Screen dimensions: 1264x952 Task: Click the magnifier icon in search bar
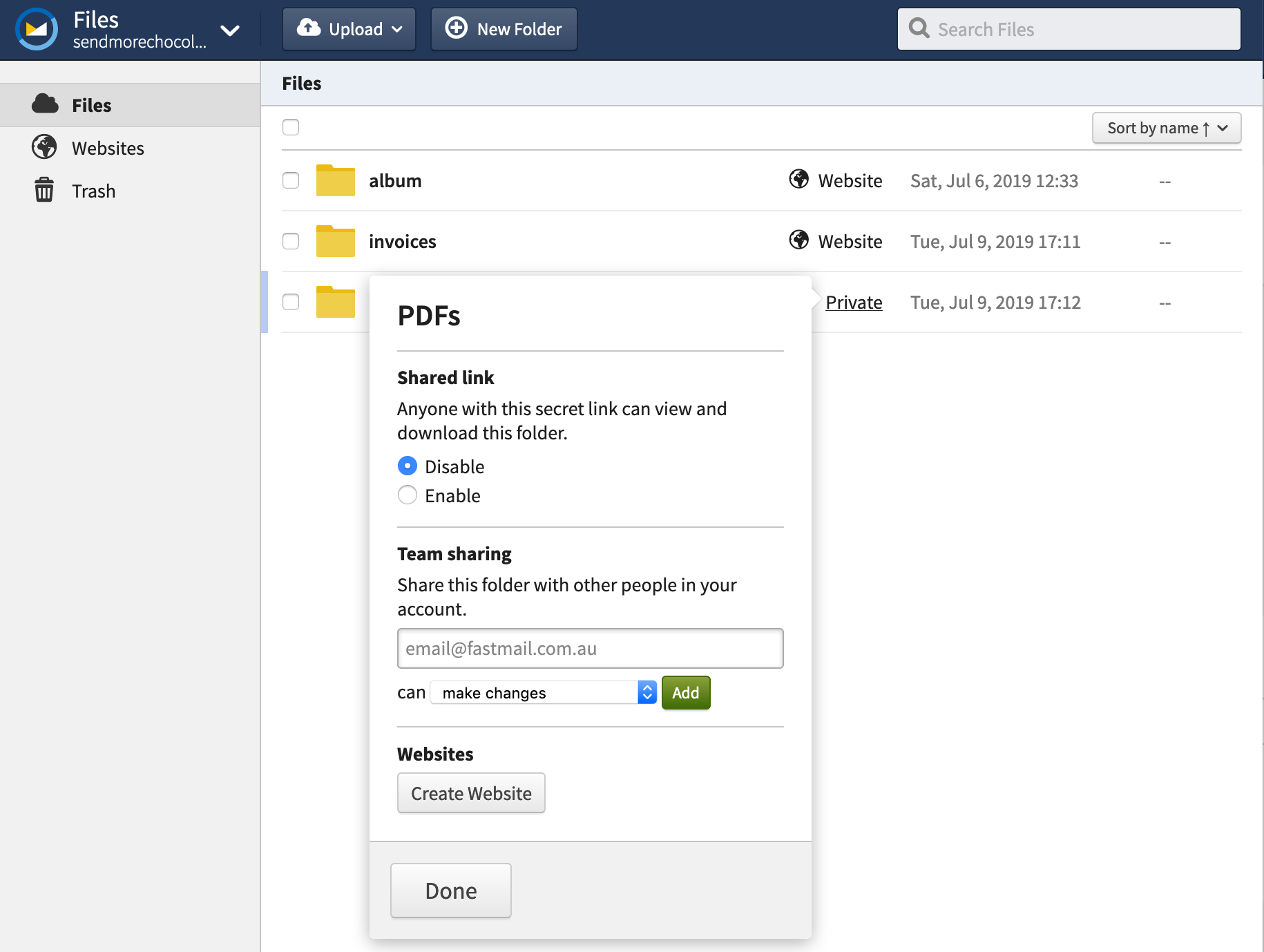pyautogui.click(x=919, y=28)
